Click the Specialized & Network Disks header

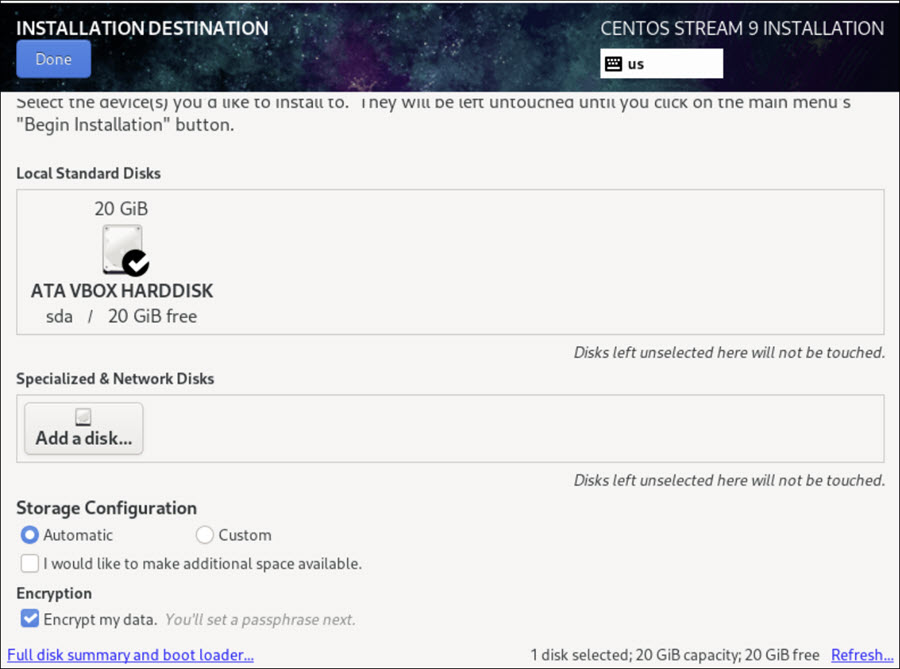click(115, 379)
